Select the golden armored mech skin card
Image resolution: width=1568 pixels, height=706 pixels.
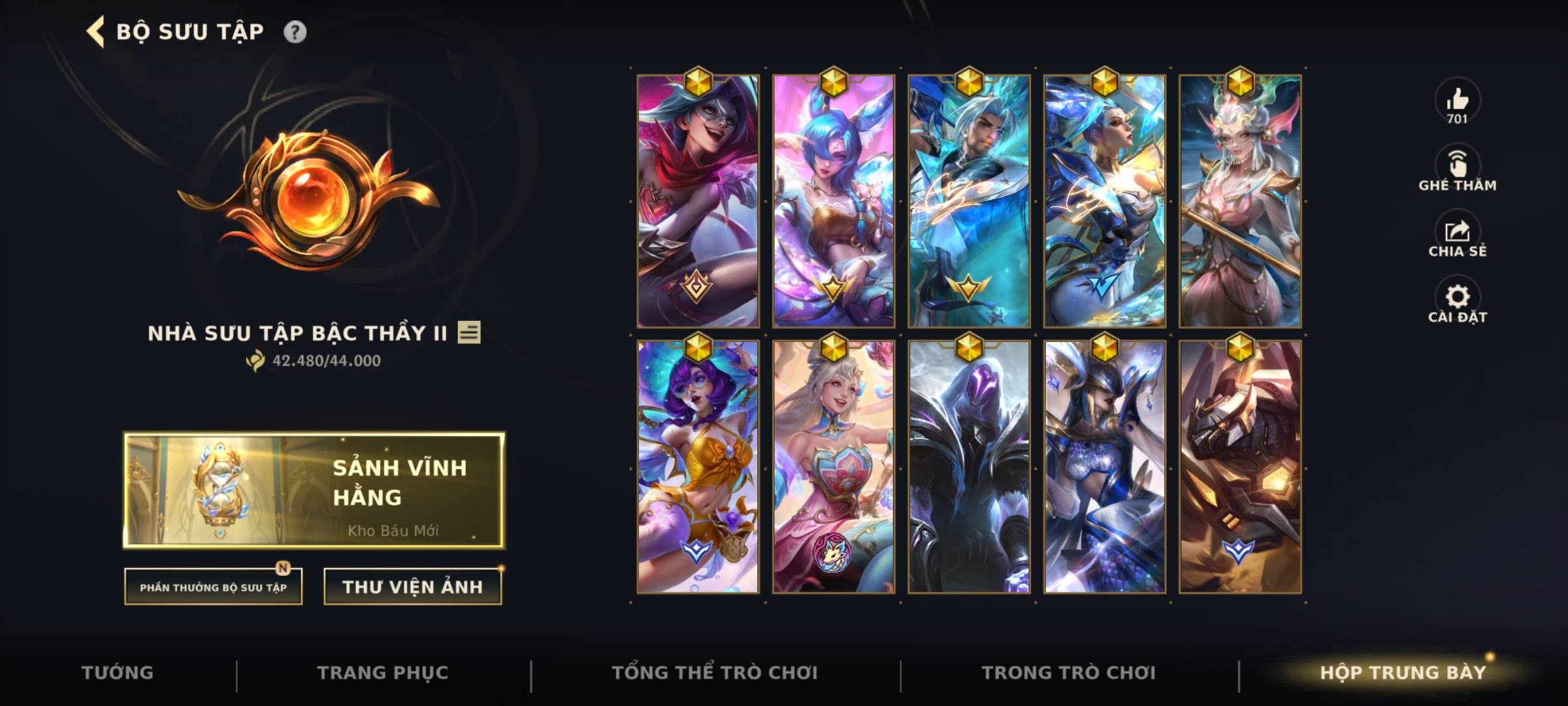1240,467
